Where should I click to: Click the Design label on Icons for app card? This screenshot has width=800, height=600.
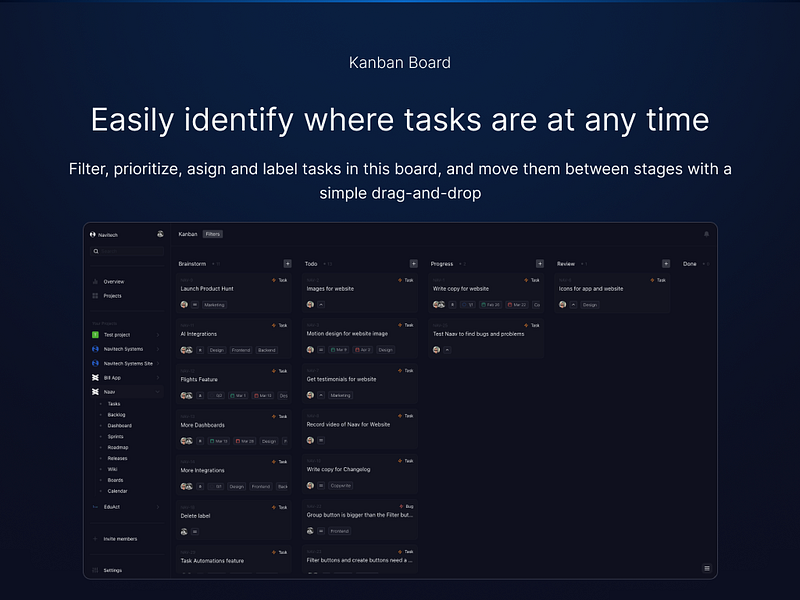click(590, 305)
